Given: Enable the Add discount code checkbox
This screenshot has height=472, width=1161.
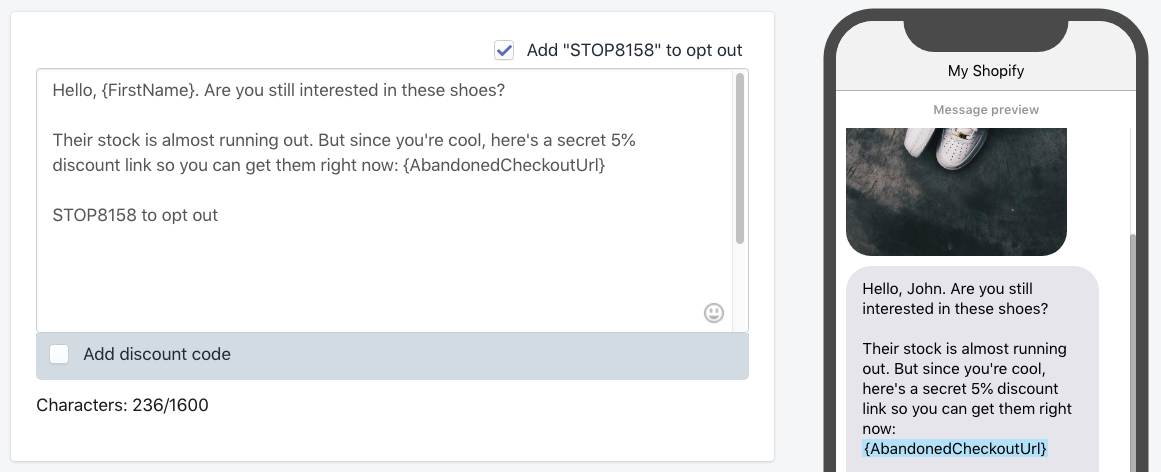Looking at the screenshot, I should pyautogui.click(x=59, y=354).
